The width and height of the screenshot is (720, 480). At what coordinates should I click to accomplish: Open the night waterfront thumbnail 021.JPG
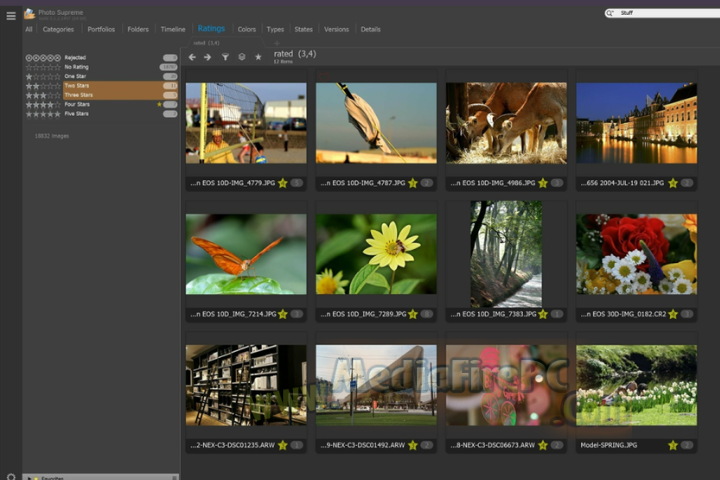click(x=636, y=123)
